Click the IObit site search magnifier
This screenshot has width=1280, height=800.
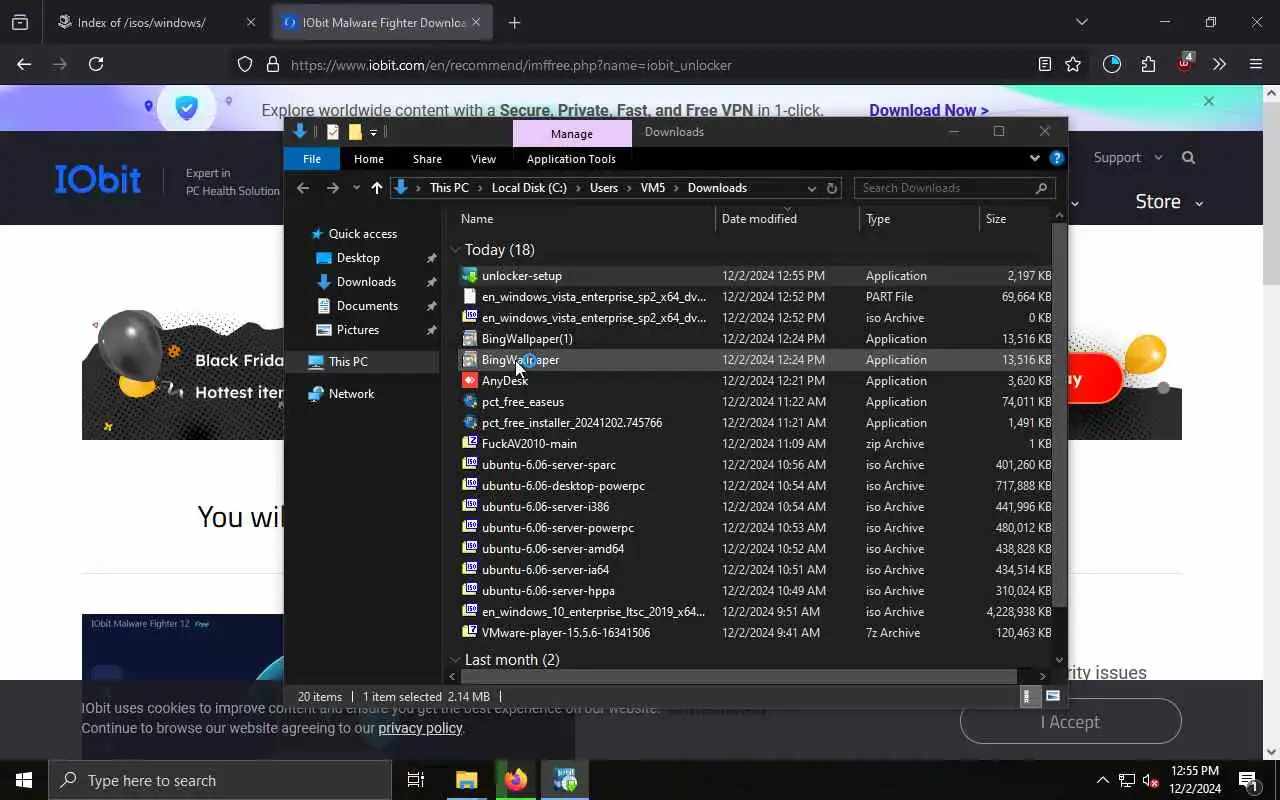click(x=1188, y=157)
